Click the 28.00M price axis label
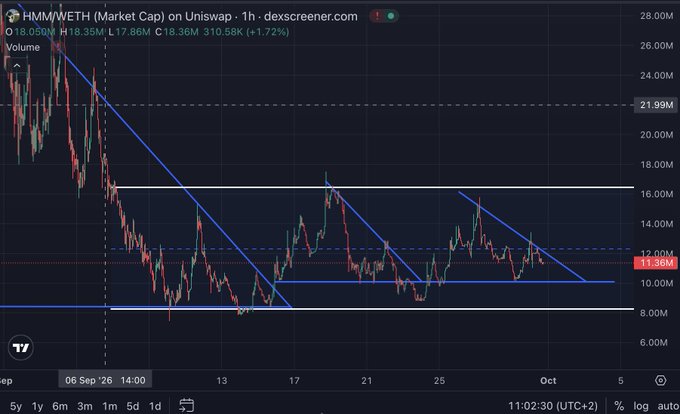Viewport: 680px width, 414px height. (x=657, y=16)
